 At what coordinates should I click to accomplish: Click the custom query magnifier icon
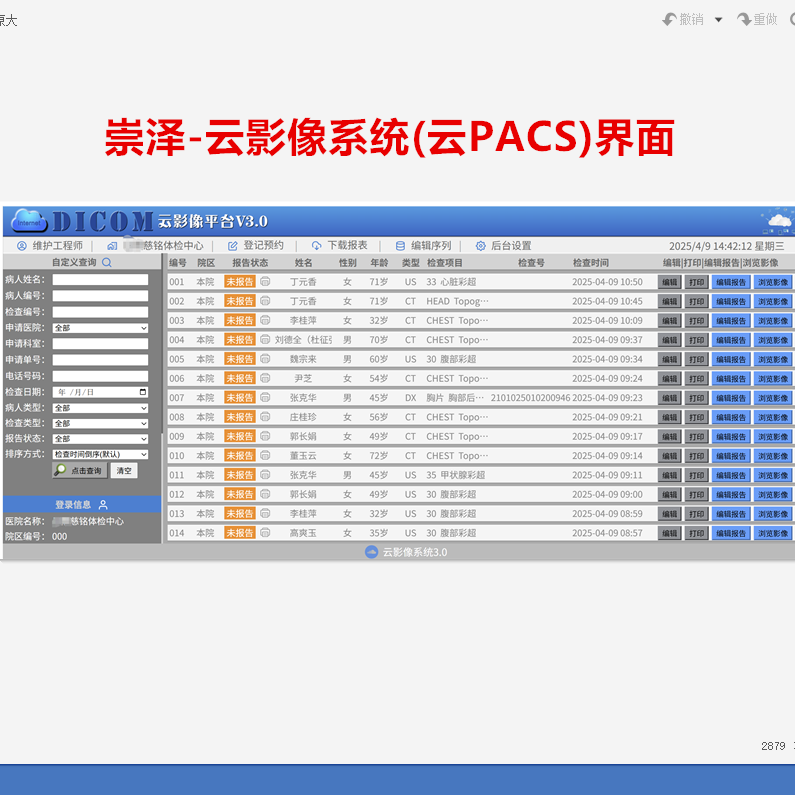106,262
